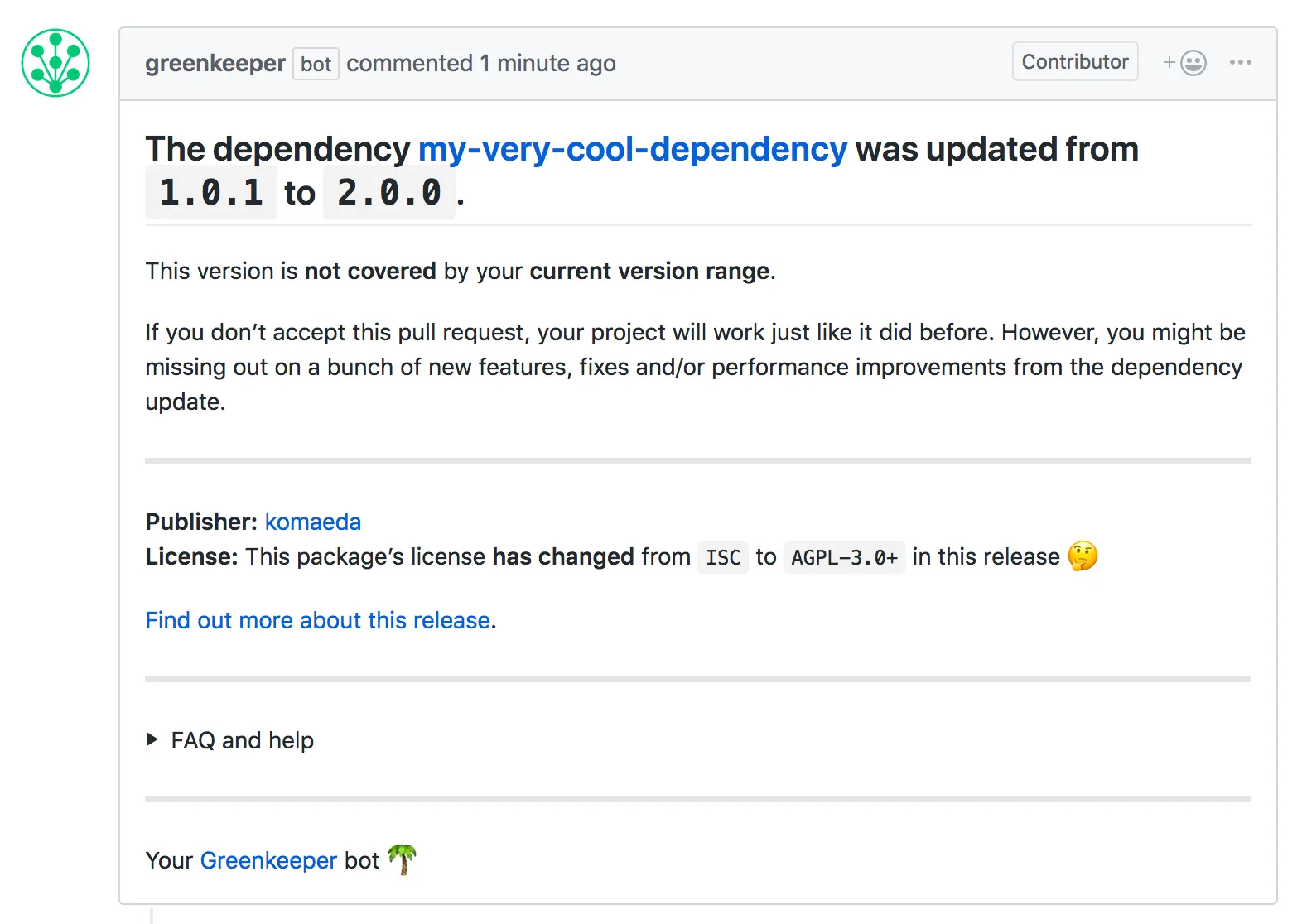The height and width of the screenshot is (924, 1302).
Task: Click the Contributor badge
Action: [x=1074, y=60]
